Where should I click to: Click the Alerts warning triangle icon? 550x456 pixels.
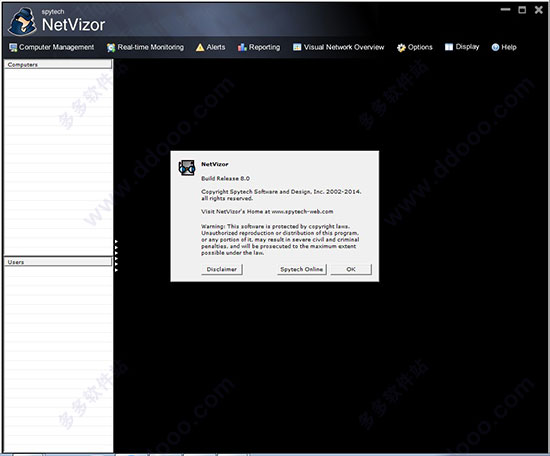(200, 47)
